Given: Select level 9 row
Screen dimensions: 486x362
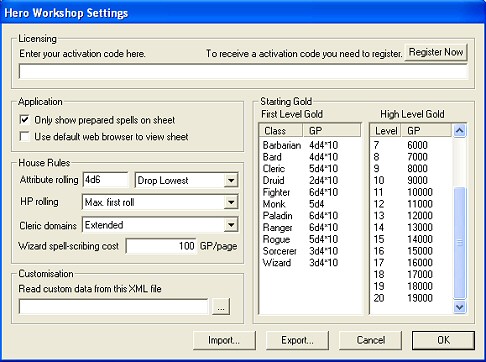Looking at the screenshot, I should point(412,169).
